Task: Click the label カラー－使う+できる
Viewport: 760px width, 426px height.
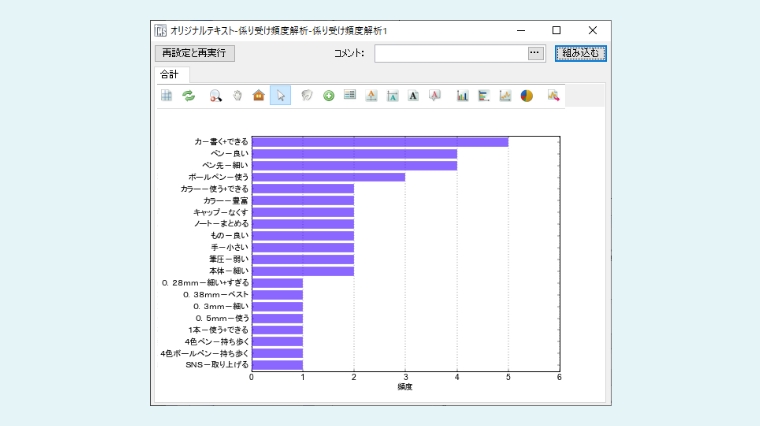Action: (215, 189)
